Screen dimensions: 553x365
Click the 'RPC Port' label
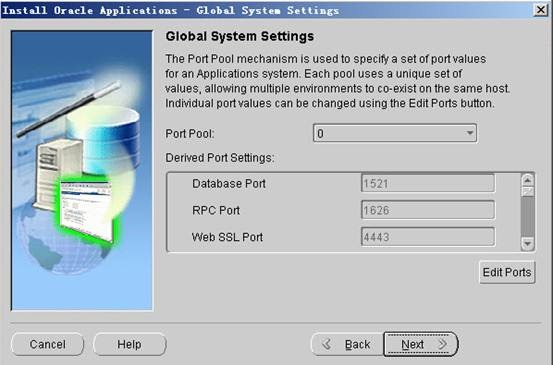(216, 210)
